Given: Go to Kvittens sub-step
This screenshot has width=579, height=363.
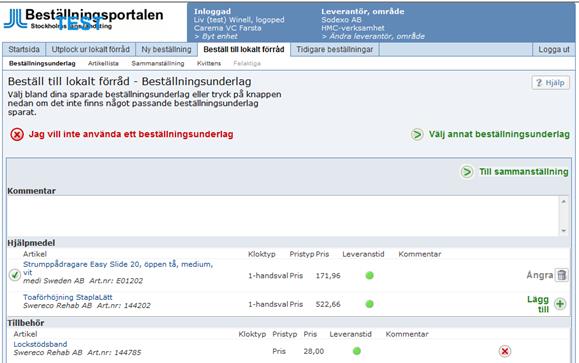Looking at the screenshot, I should (209, 64).
